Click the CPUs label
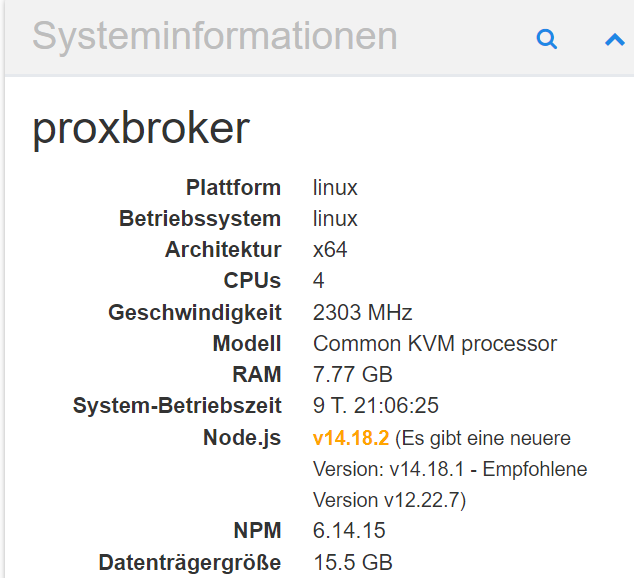 pyautogui.click(x=252, y=280)
